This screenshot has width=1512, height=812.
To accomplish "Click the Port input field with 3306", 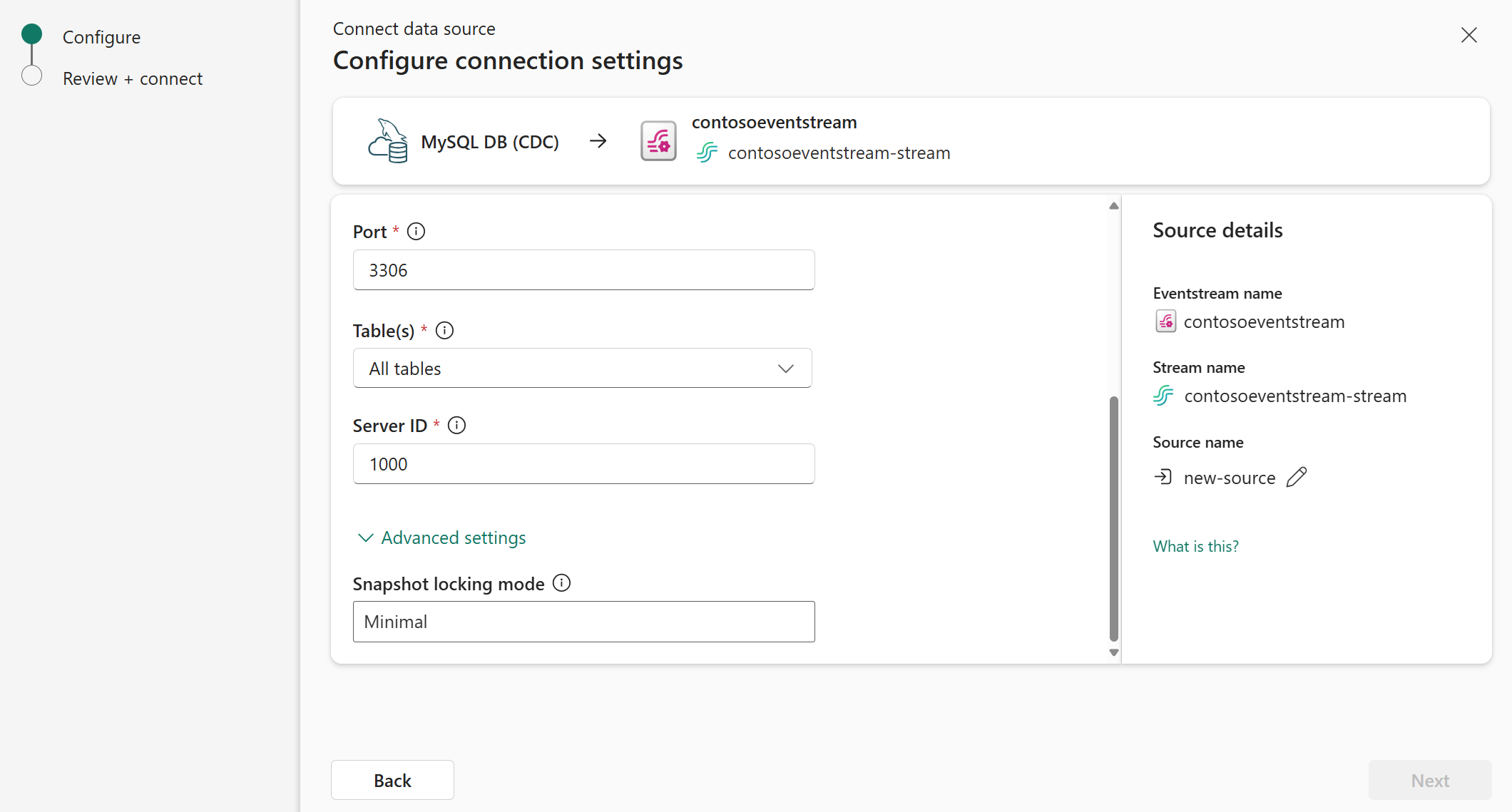I will click(x=583, y=269).
